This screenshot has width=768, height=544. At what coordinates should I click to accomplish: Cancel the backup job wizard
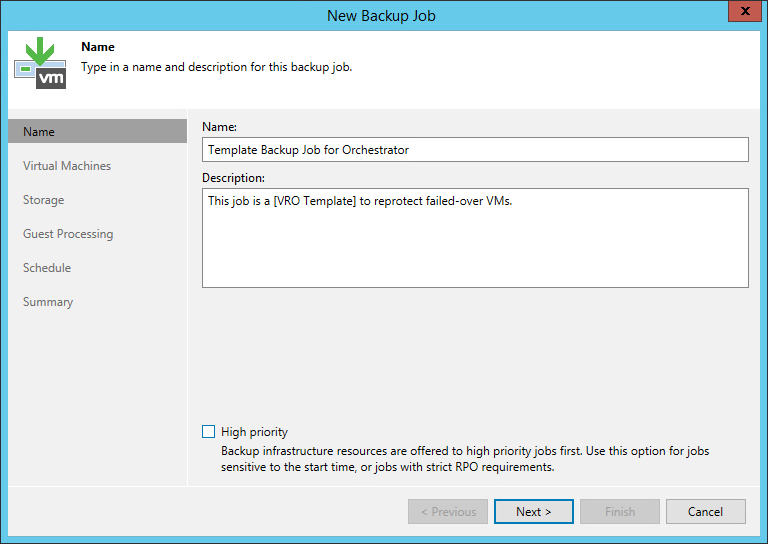[705, 512]
